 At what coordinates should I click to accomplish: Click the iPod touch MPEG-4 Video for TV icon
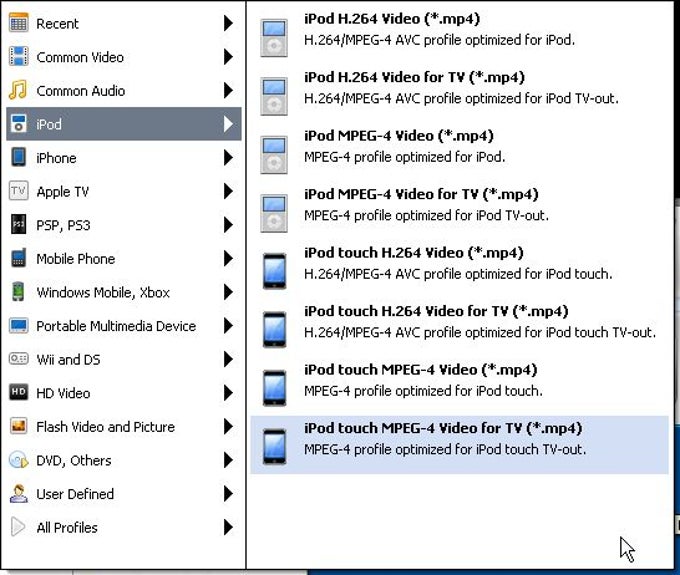point(275,447)
